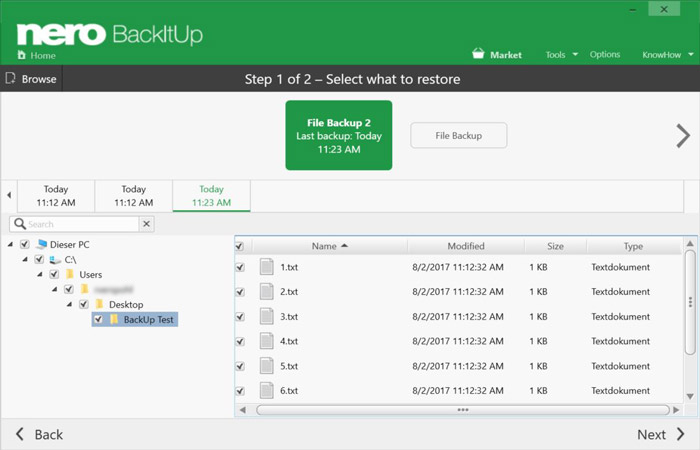Click the Home icon under the Nero logo
The image size is (700, 450).
pyautogui.click(x=21, y=55)
